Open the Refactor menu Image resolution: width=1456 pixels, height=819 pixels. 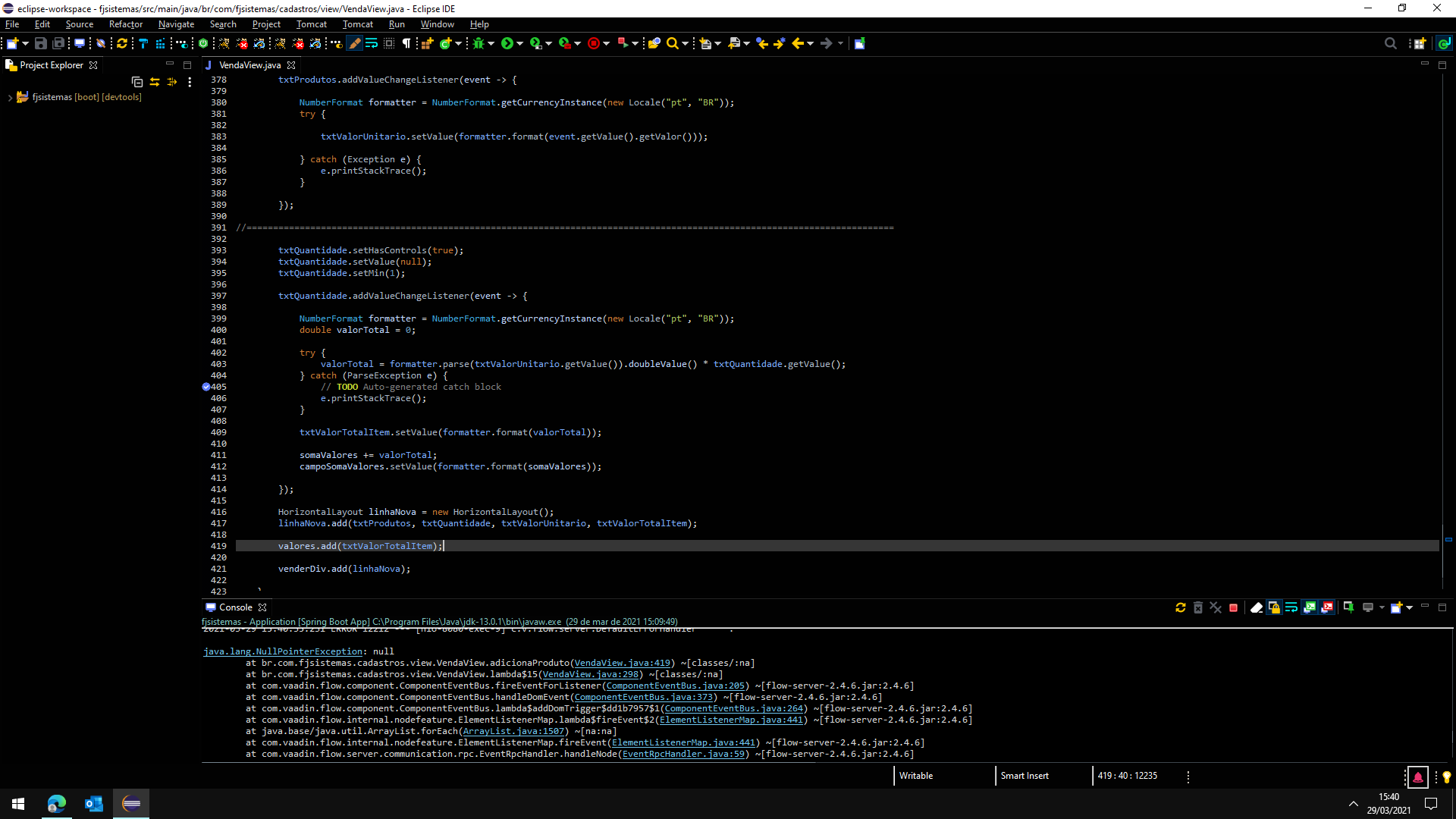point(126,24)
